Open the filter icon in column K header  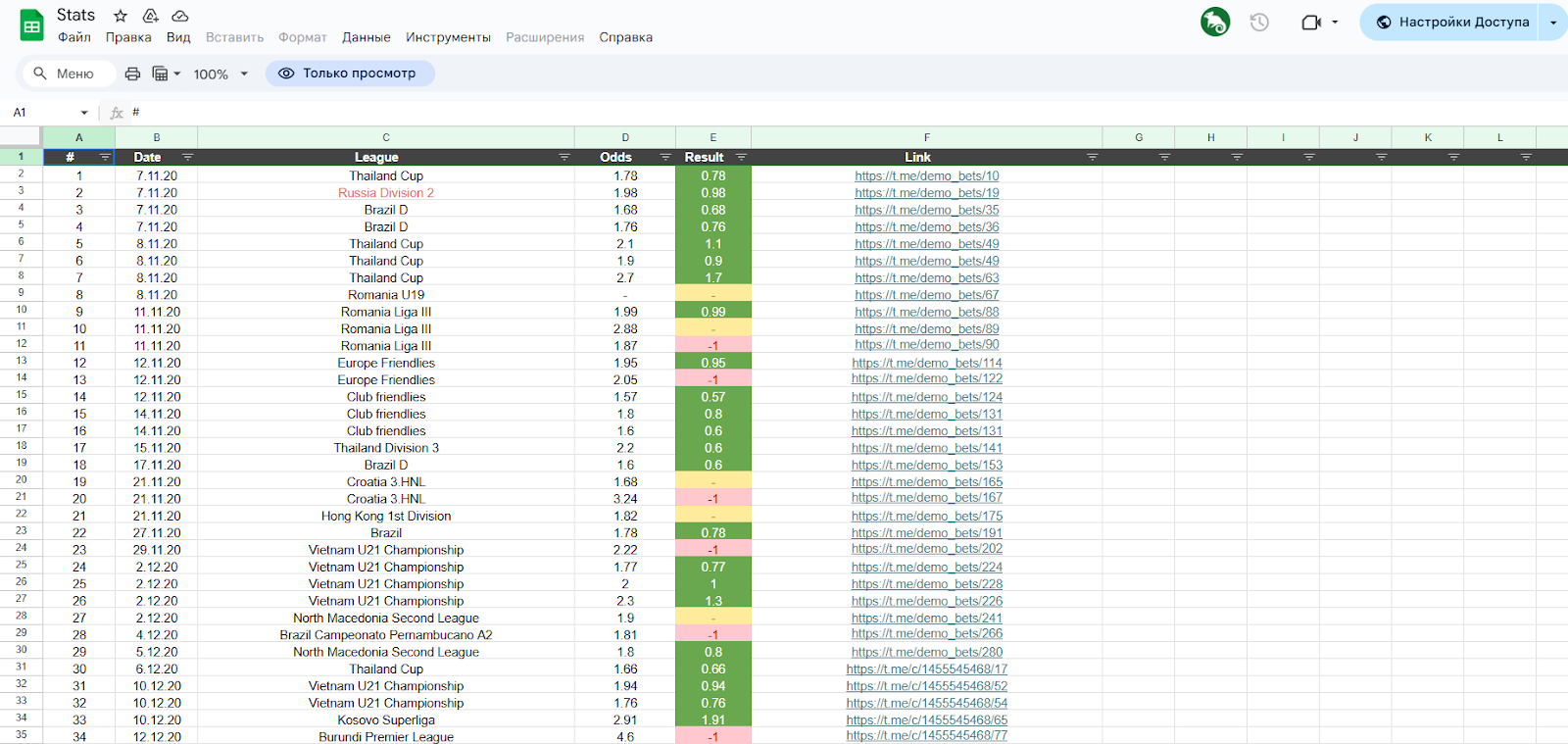1453,157
